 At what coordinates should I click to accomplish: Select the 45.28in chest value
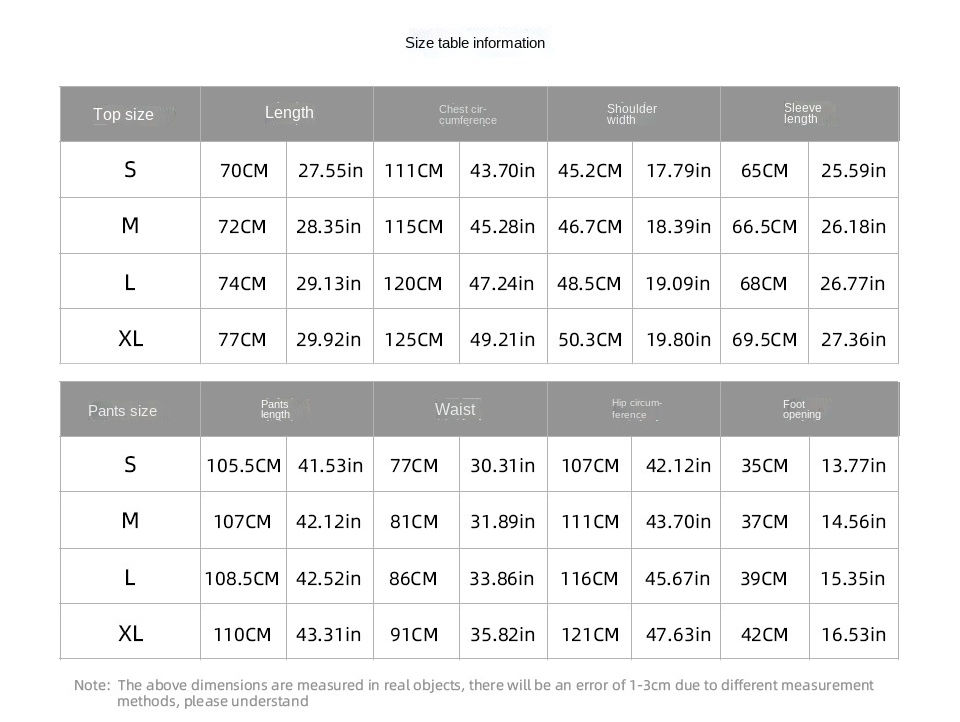click(502, 226)
